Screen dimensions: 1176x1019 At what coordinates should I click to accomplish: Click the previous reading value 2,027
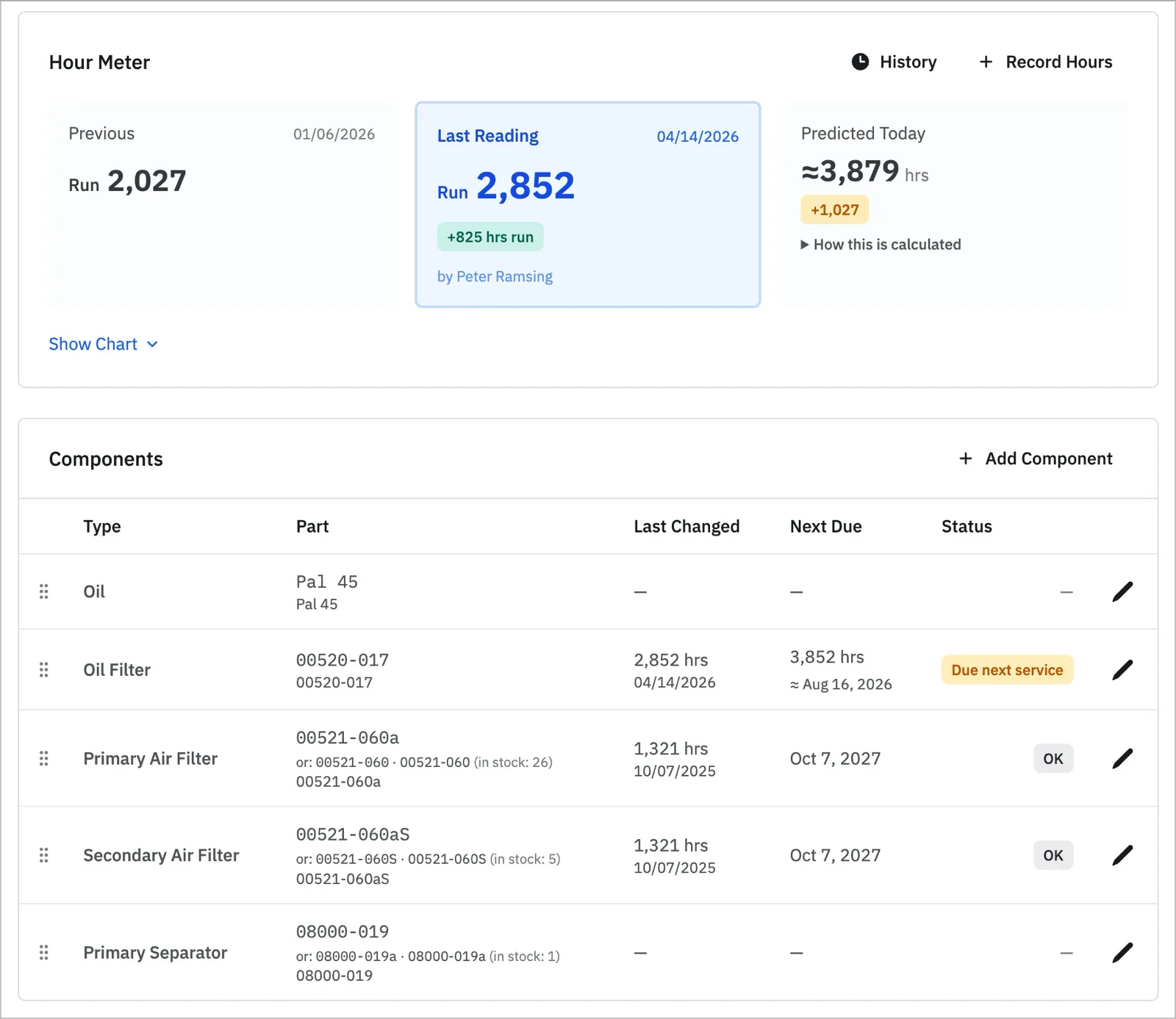(x=147, y=181)
